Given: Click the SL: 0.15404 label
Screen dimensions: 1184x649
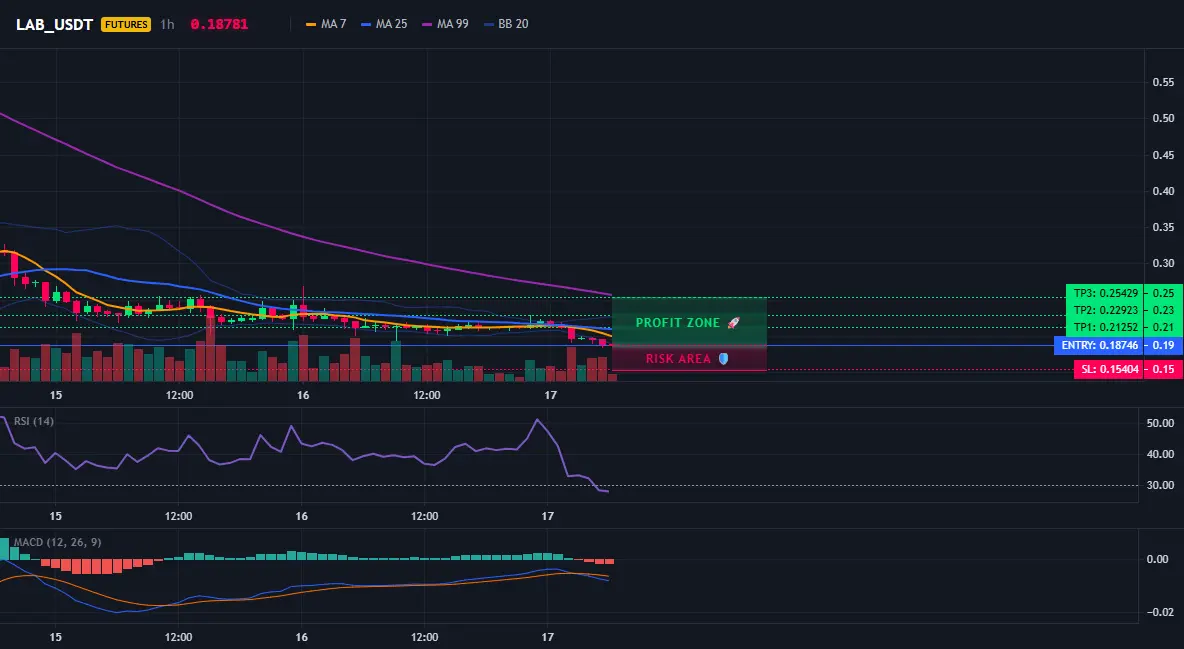Looking at the screenshot, I should [1108, 369].
